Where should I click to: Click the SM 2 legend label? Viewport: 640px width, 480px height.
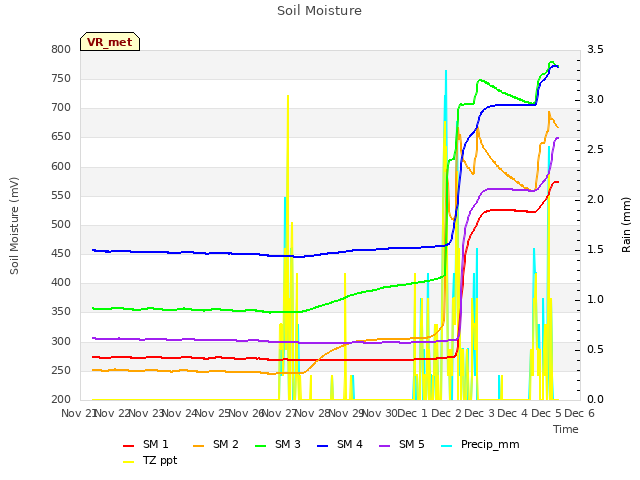pos(225,444)
